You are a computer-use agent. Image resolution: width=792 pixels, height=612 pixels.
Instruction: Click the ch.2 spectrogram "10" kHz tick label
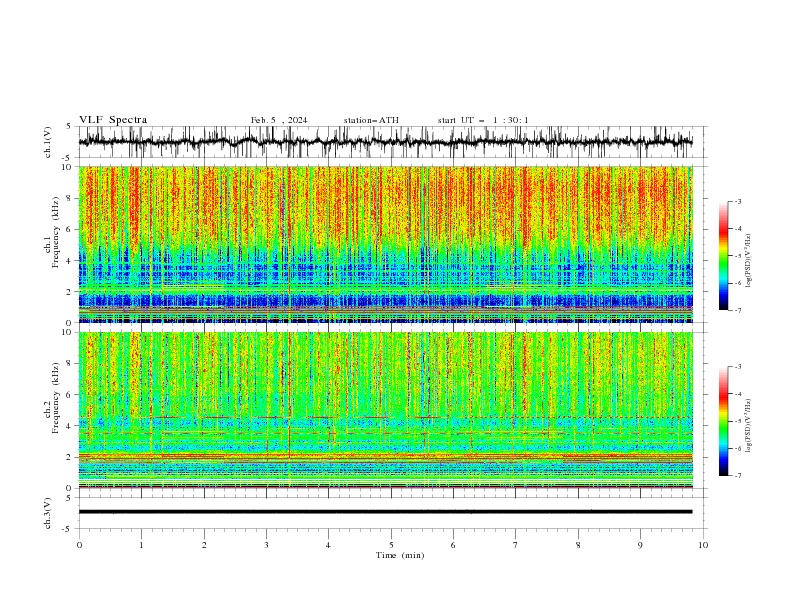pyautogui.click(x=67, y=332)
